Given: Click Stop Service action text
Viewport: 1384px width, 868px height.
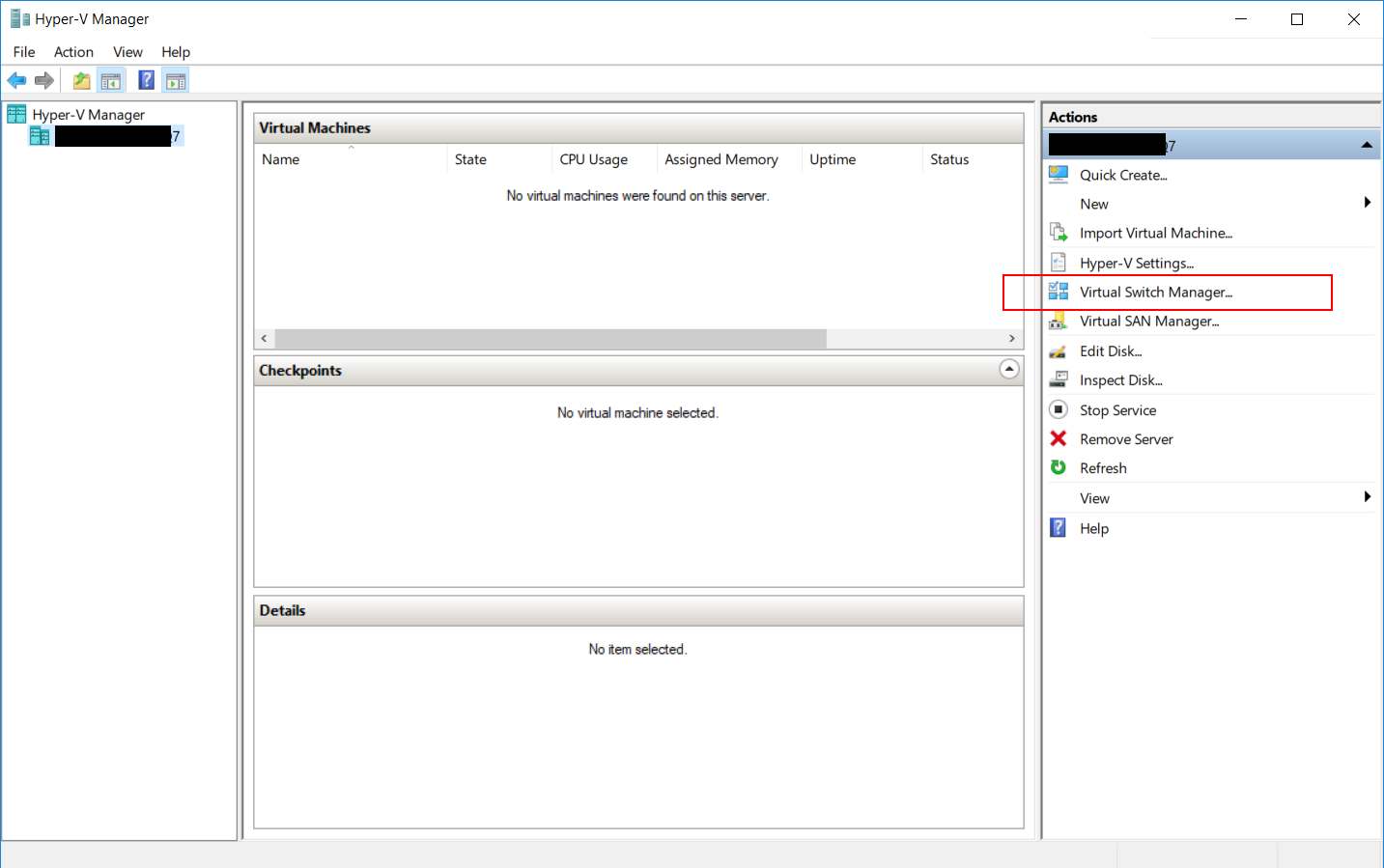Looking at the screenshot, I should 1117,410.
